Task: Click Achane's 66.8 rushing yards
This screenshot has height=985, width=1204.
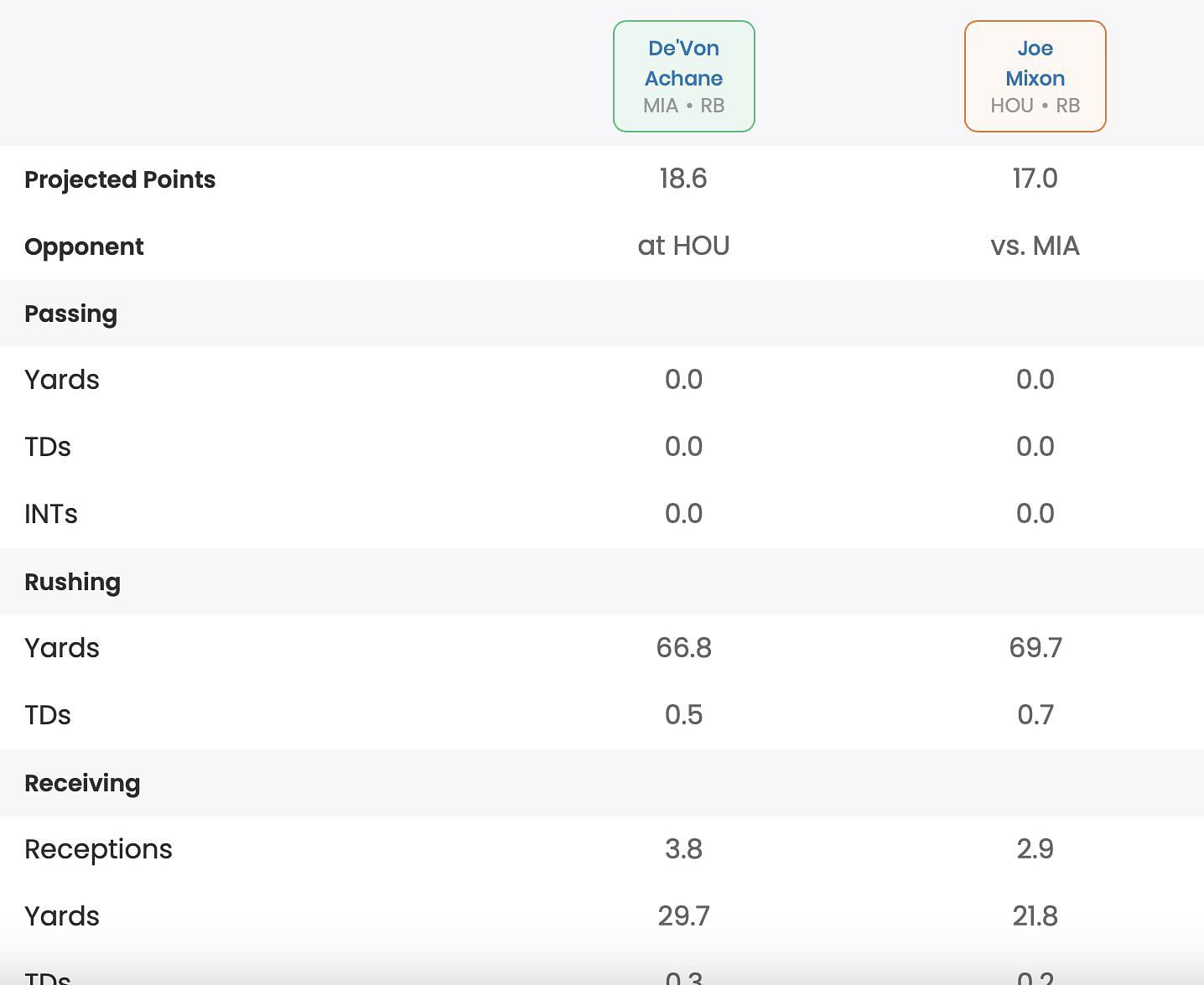Action: pyautogui.click(x=683, y=648)
